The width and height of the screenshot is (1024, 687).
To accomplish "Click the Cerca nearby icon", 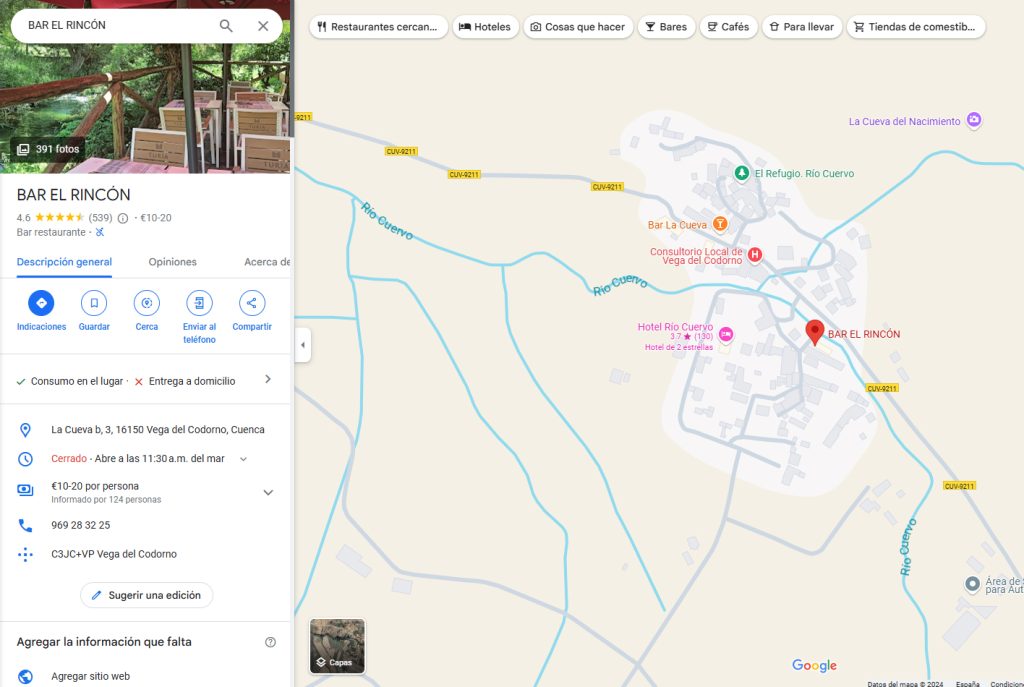I will coord(147,303).
